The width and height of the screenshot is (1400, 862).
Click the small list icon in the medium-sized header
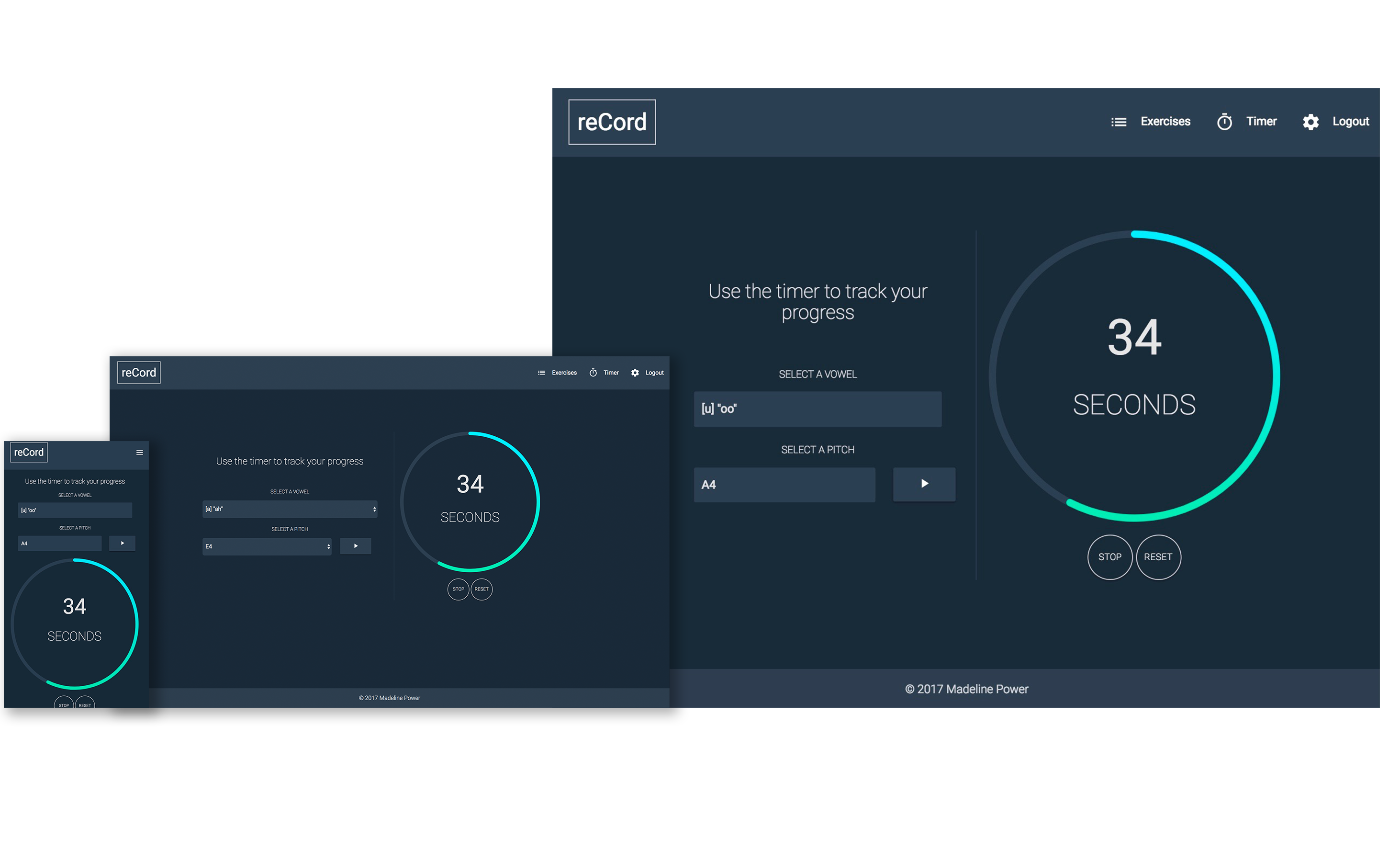click(x=541, y=373)
